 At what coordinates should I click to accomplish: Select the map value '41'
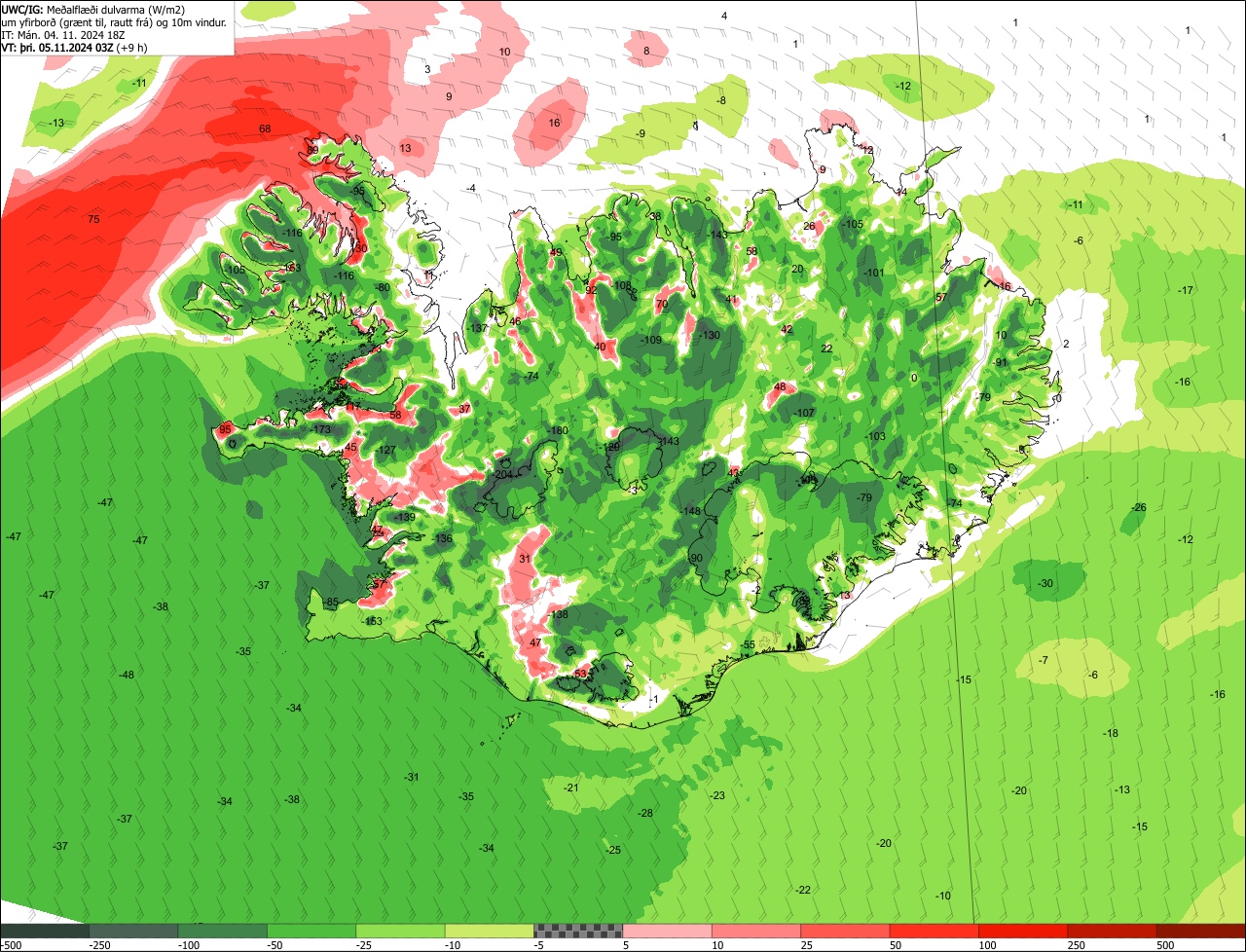coord(732,299)
